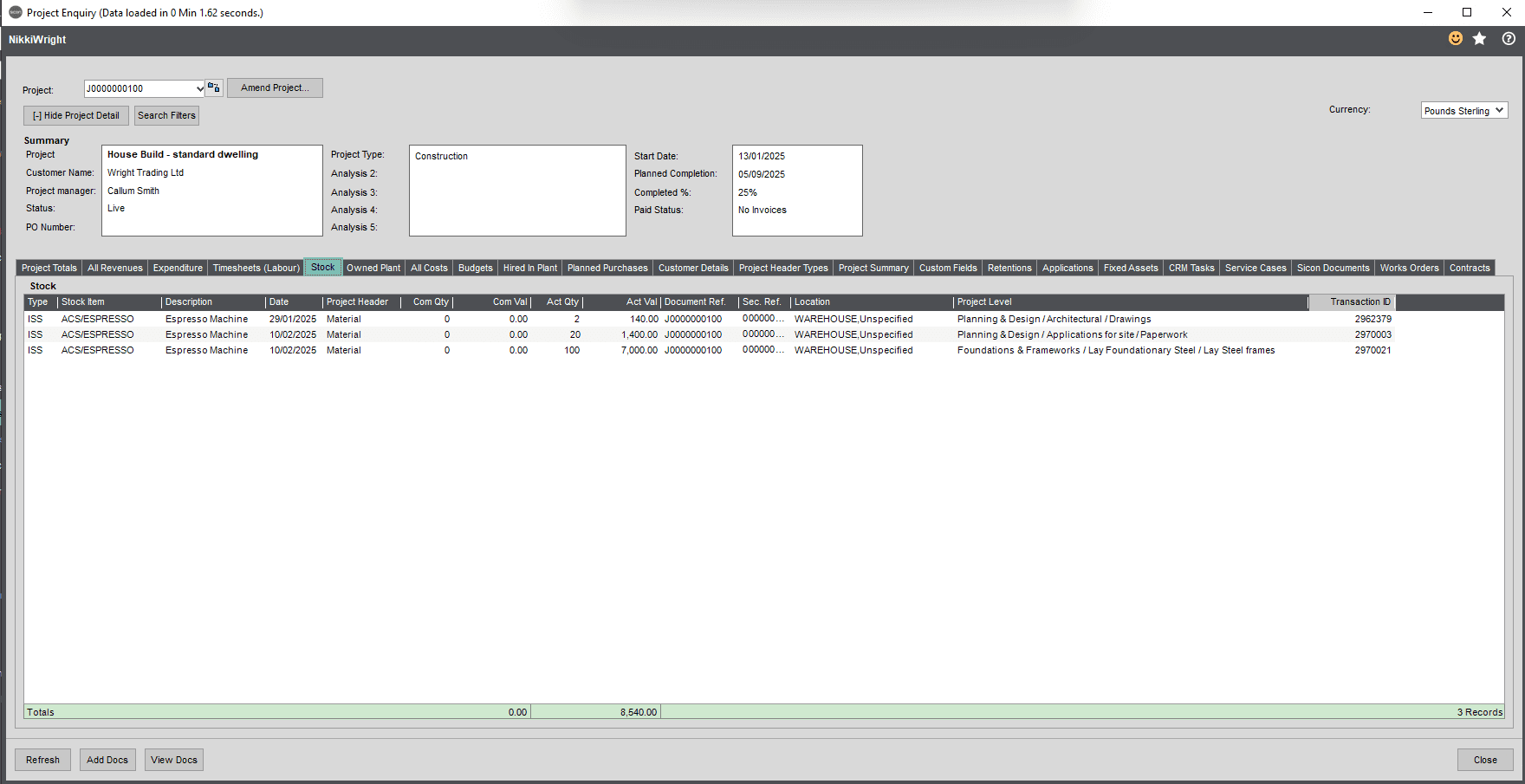Open the Hired In Plant tab
This screenshot has height=784, width=1525.
[x=530, y=268]
